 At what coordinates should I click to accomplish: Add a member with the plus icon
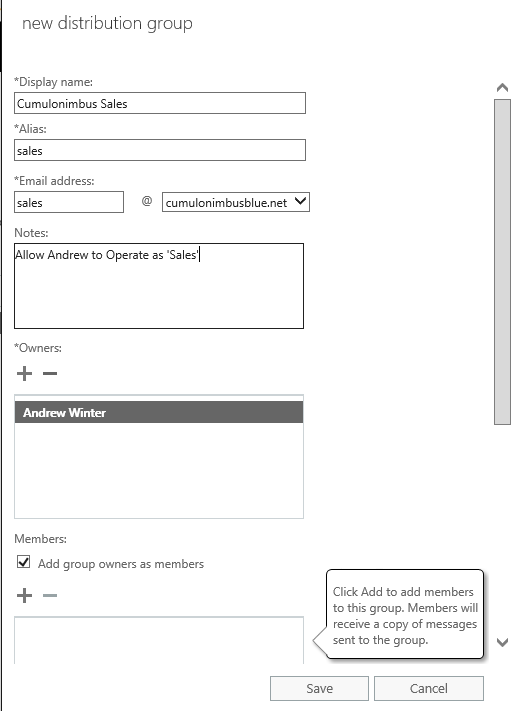[24, 595]
